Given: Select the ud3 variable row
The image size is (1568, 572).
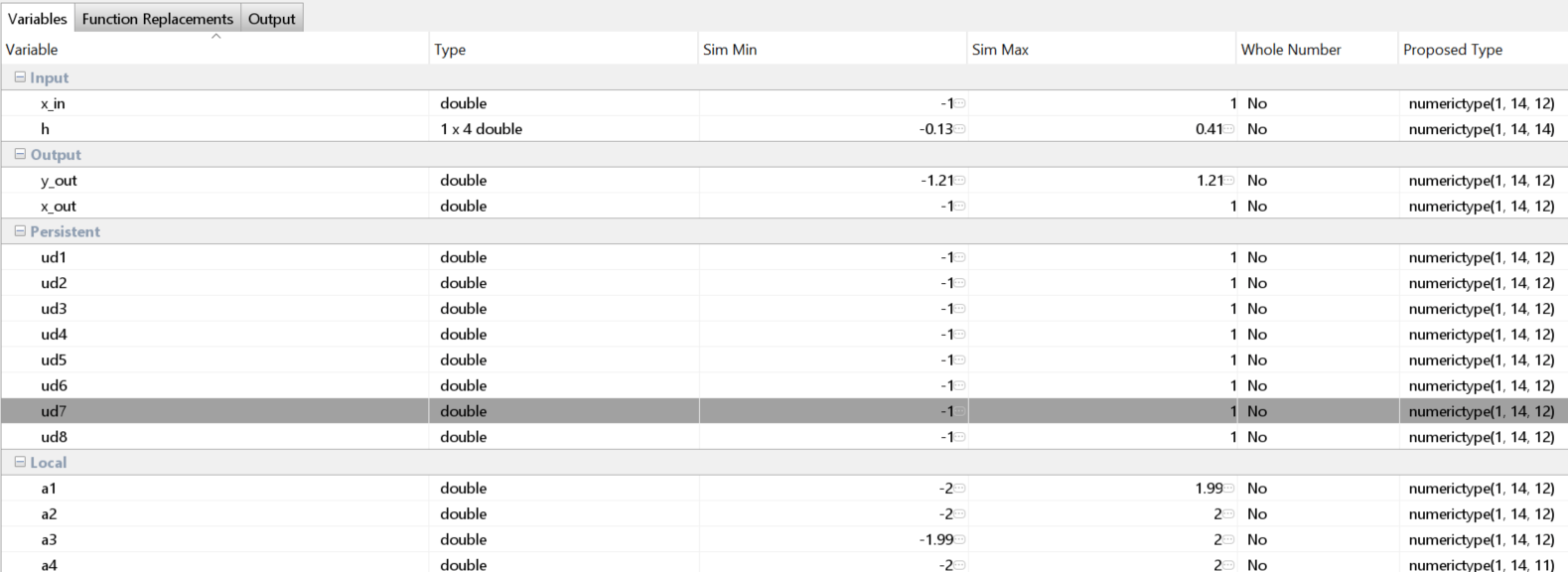Looking at the screenshot, I should pos(54,309).
